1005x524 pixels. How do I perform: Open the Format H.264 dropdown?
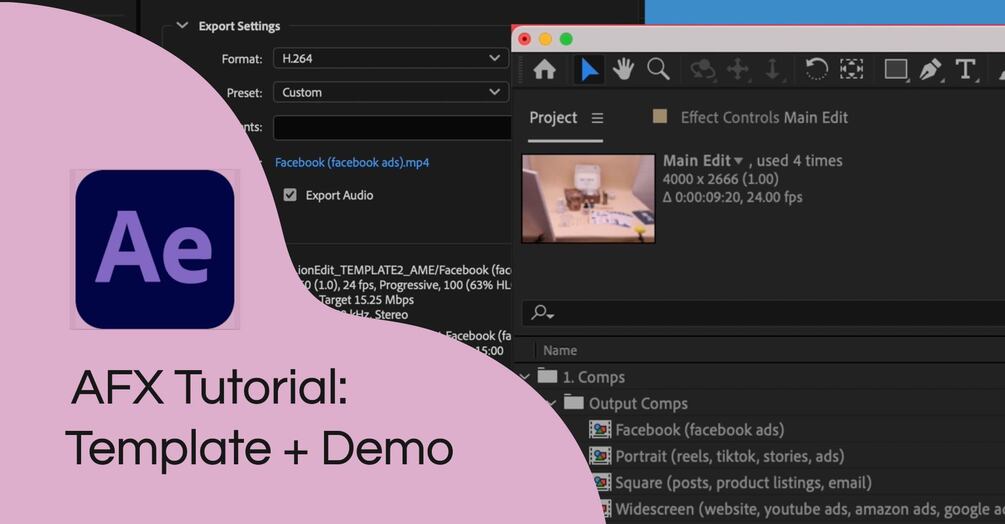(x=391, y=58)
